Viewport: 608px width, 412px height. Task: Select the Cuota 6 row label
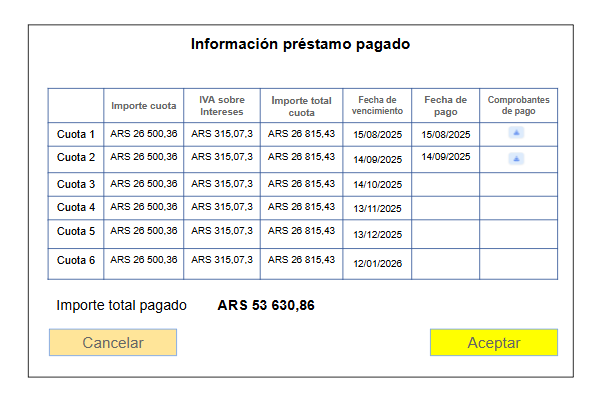tap(76, 260)
